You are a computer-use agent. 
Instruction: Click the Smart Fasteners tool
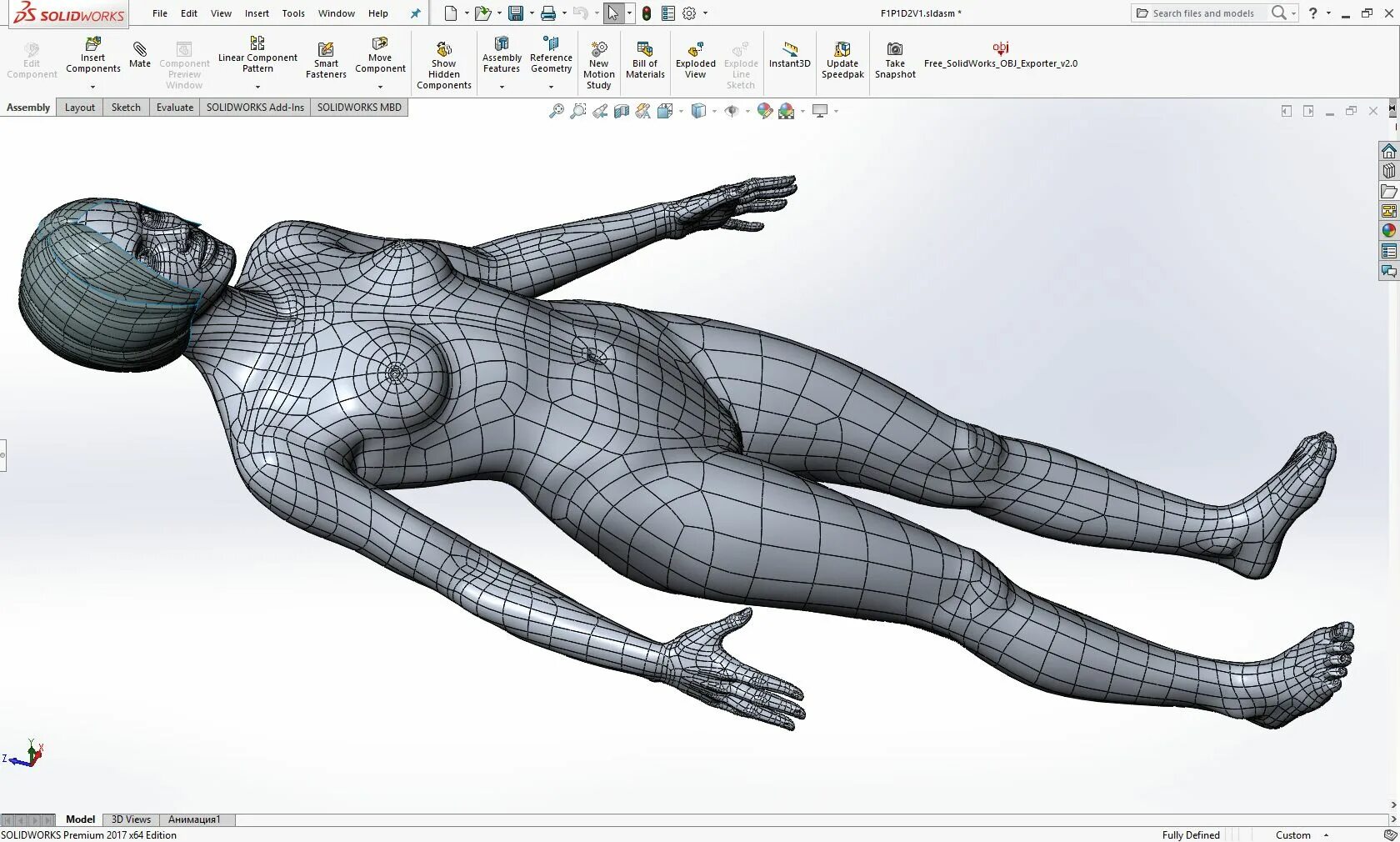pyautogui.click(x=326, y=61)
